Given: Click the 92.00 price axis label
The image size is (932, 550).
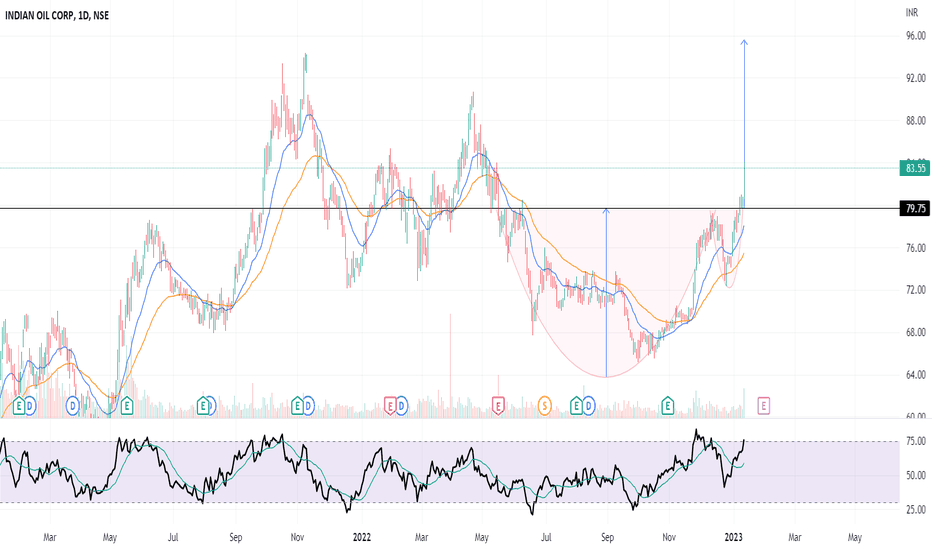Looking at the screenshot, I should pyautogui.click(x=915, y=78).
